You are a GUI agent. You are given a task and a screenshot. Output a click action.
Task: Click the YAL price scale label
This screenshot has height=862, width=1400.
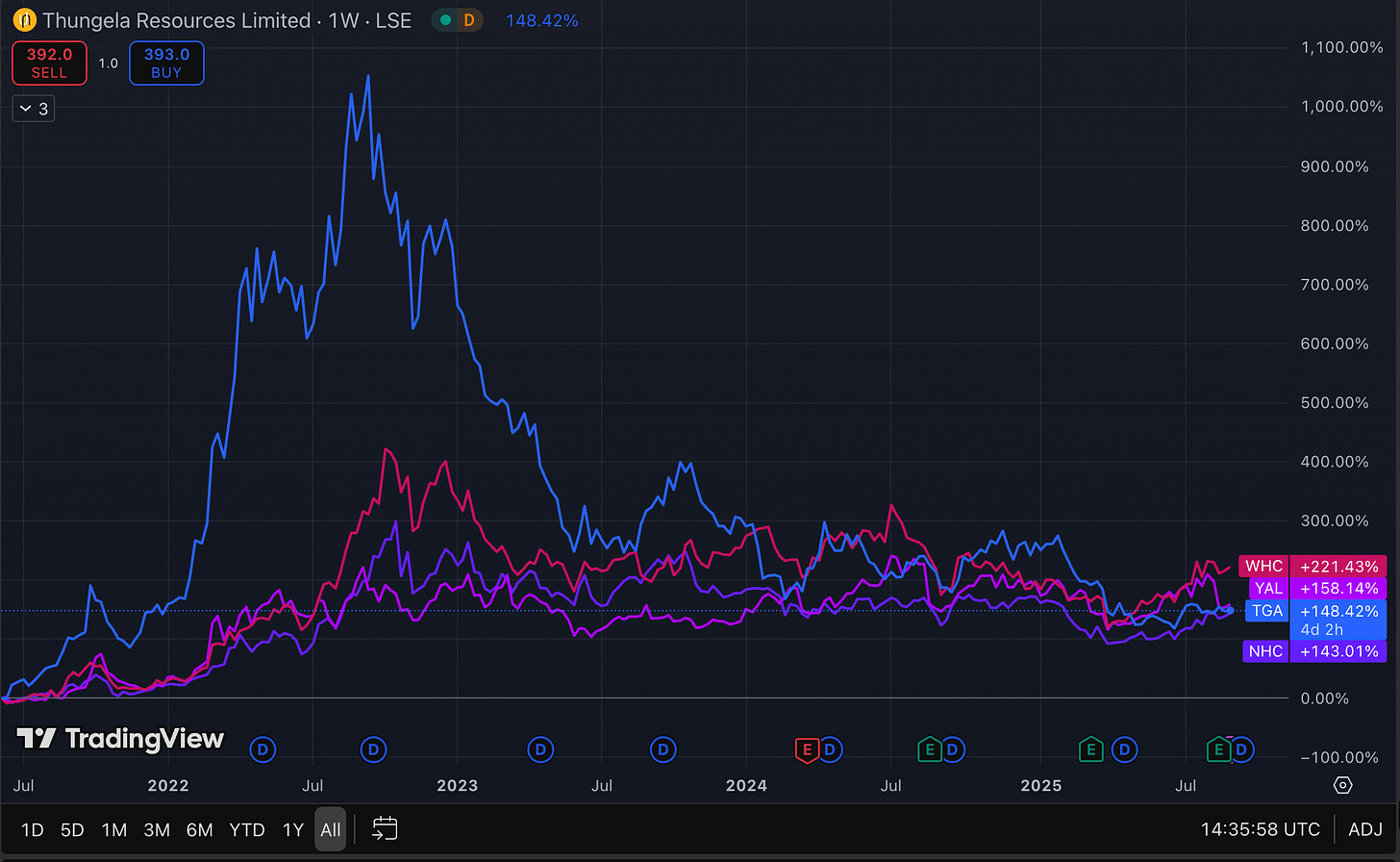pyautogui.click(x=1268, y=588)
